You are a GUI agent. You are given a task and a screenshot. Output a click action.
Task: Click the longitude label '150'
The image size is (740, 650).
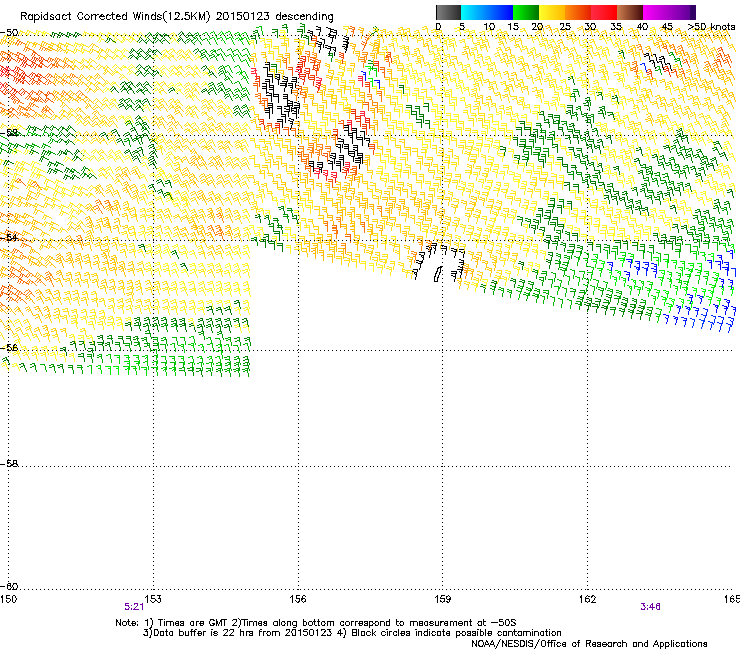coord(8,599)
